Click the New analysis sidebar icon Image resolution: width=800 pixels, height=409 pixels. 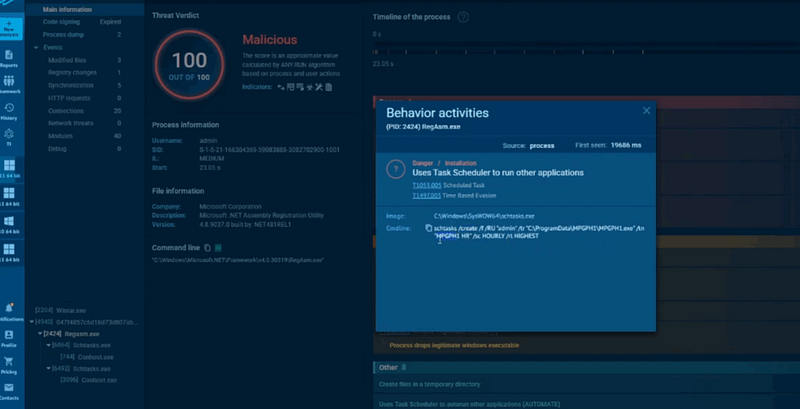pos(10,29)
